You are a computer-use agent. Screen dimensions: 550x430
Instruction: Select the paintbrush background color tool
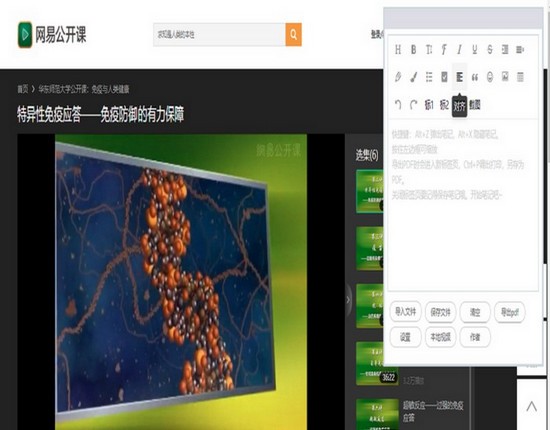click(414, 77)
